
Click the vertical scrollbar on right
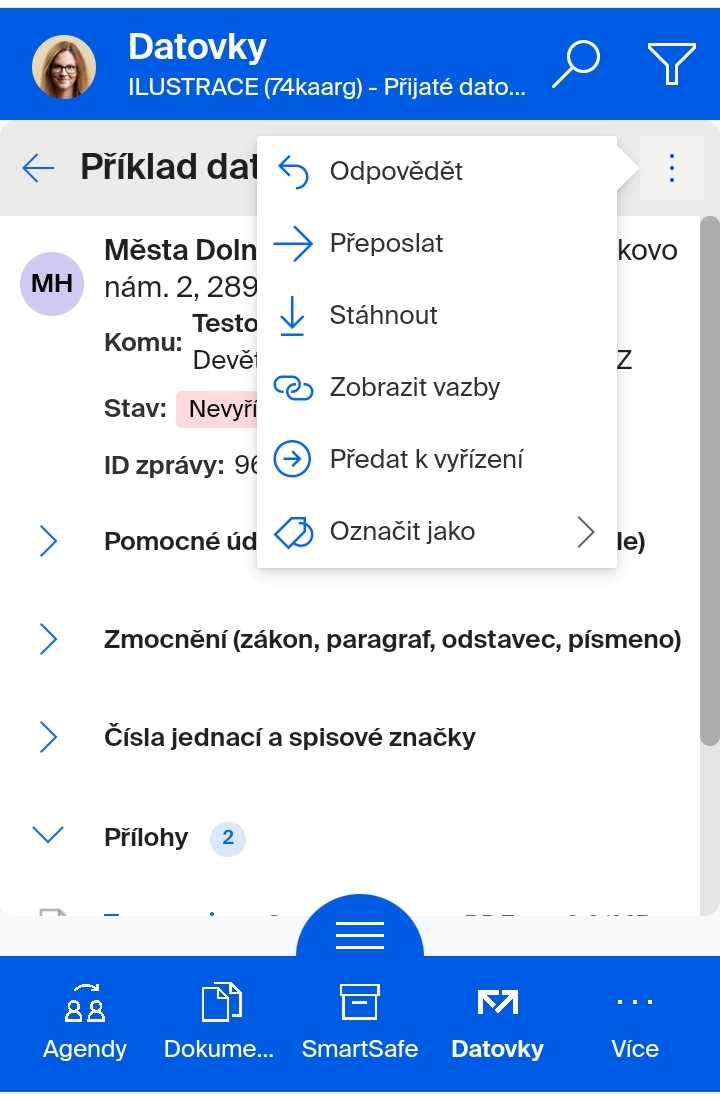(709, 481)
